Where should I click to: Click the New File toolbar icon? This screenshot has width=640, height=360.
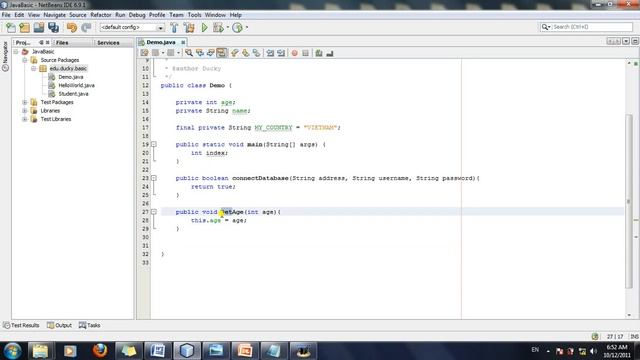click(11, 27)
